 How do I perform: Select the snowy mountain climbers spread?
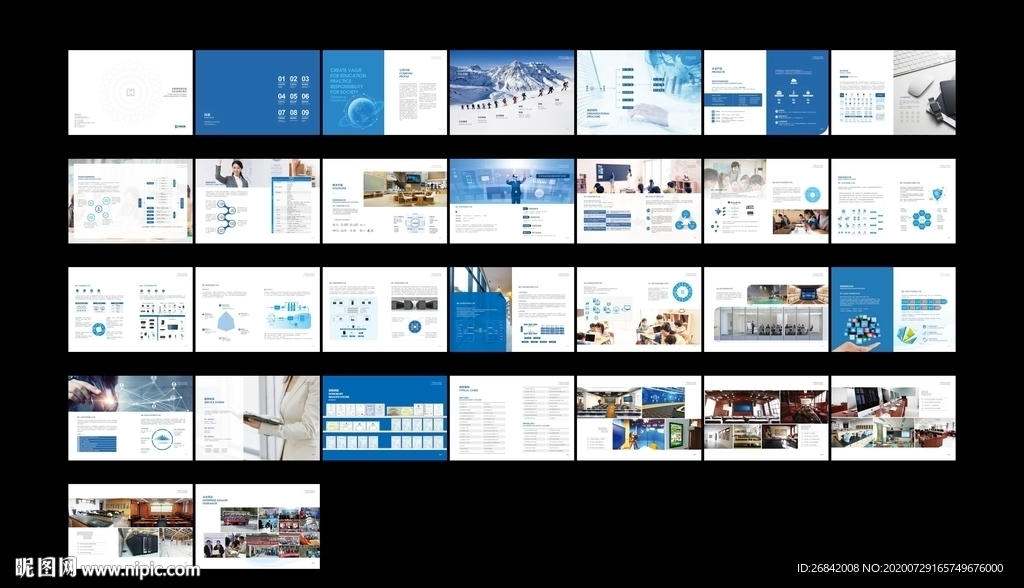point(512,92)
